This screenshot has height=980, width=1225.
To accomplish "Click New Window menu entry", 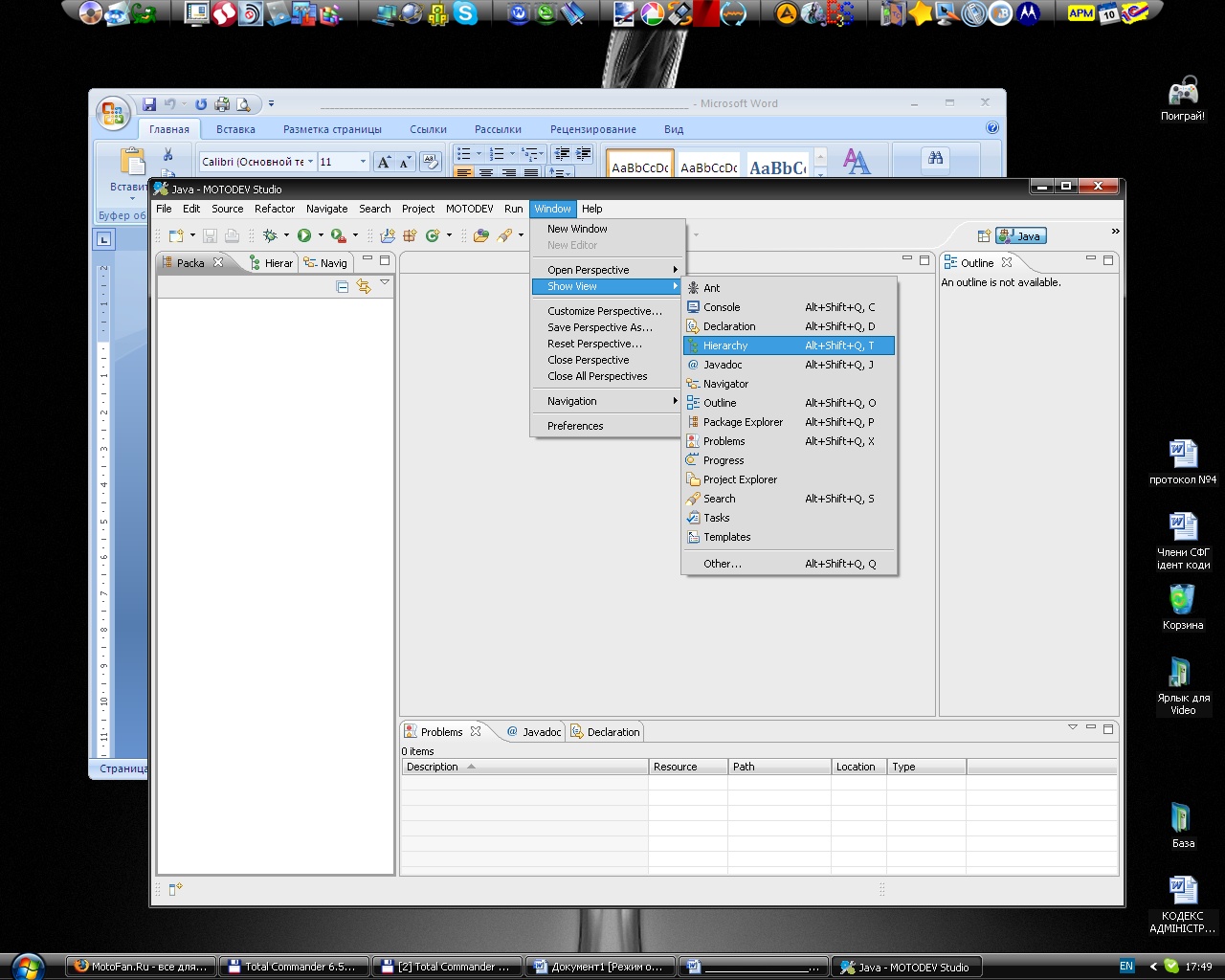I will coord(605,229).
